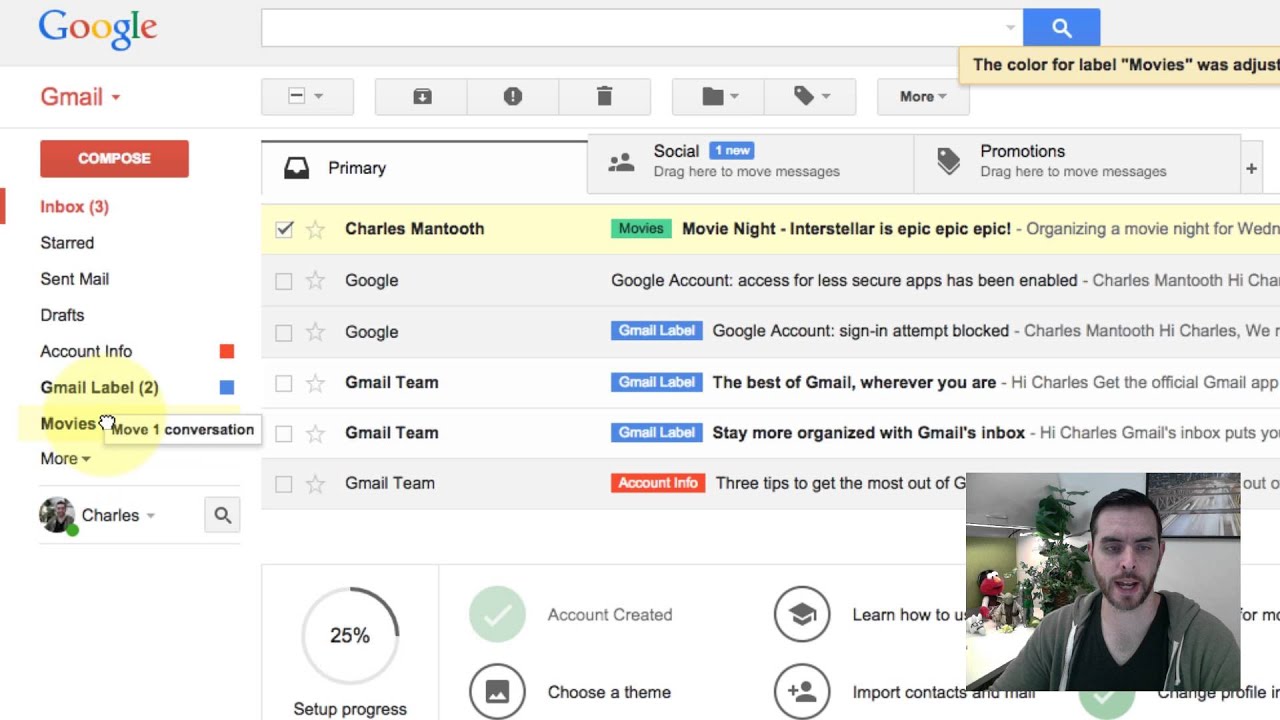Star the 'sign-in attempt blocked' email
This screenshot has height=720, width=1280.
point(315,332)
